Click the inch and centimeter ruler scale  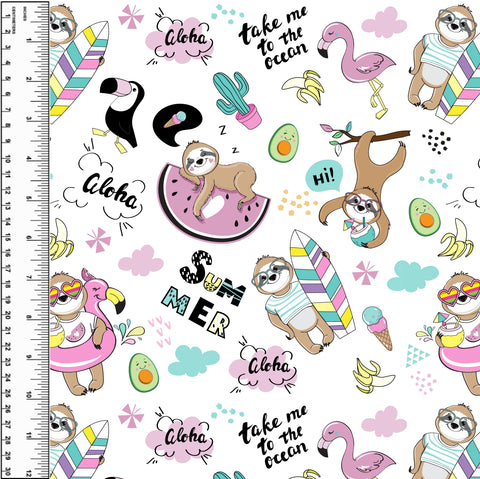point(25,239)
